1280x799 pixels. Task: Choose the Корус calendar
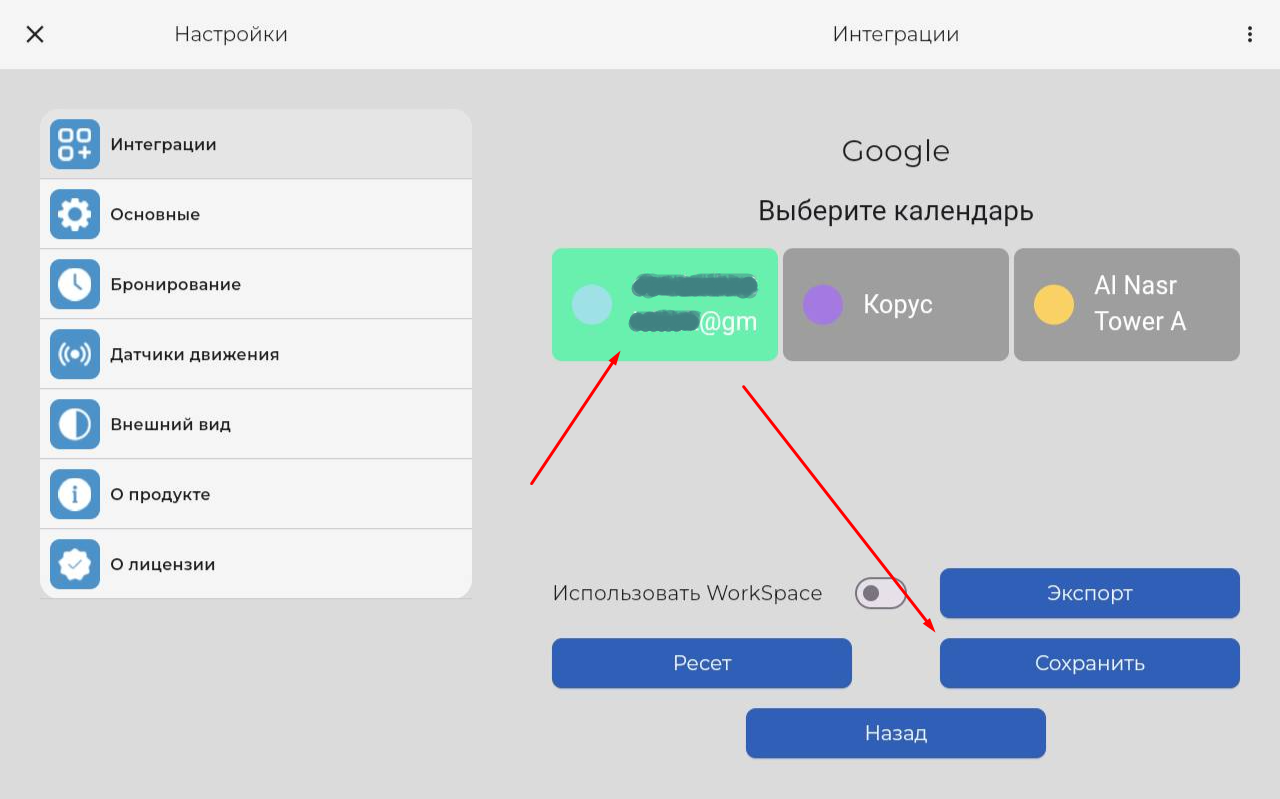(896, 304)
